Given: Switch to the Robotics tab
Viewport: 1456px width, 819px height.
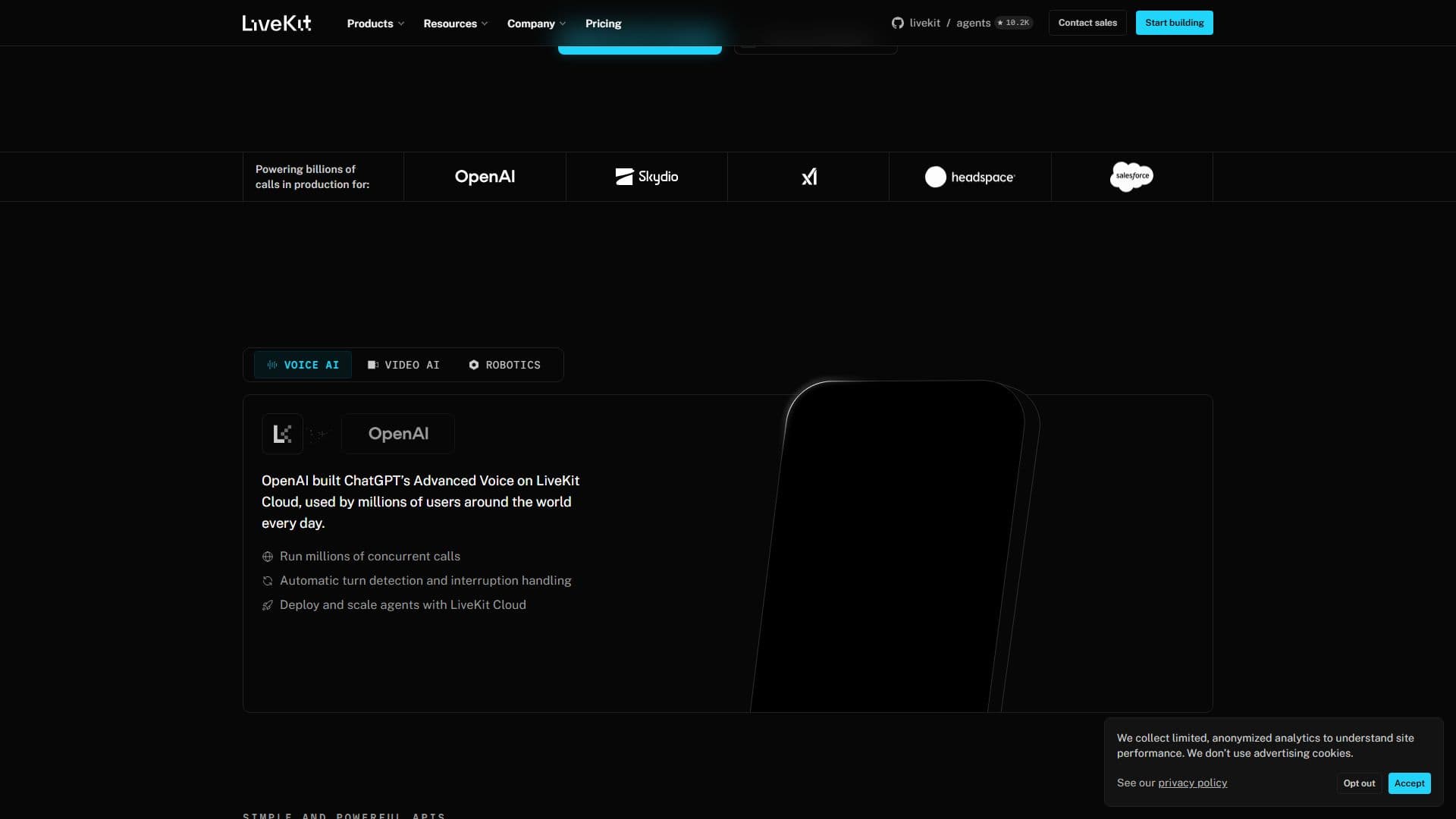Looking at the screenshot, I should [x=504, y=365].
